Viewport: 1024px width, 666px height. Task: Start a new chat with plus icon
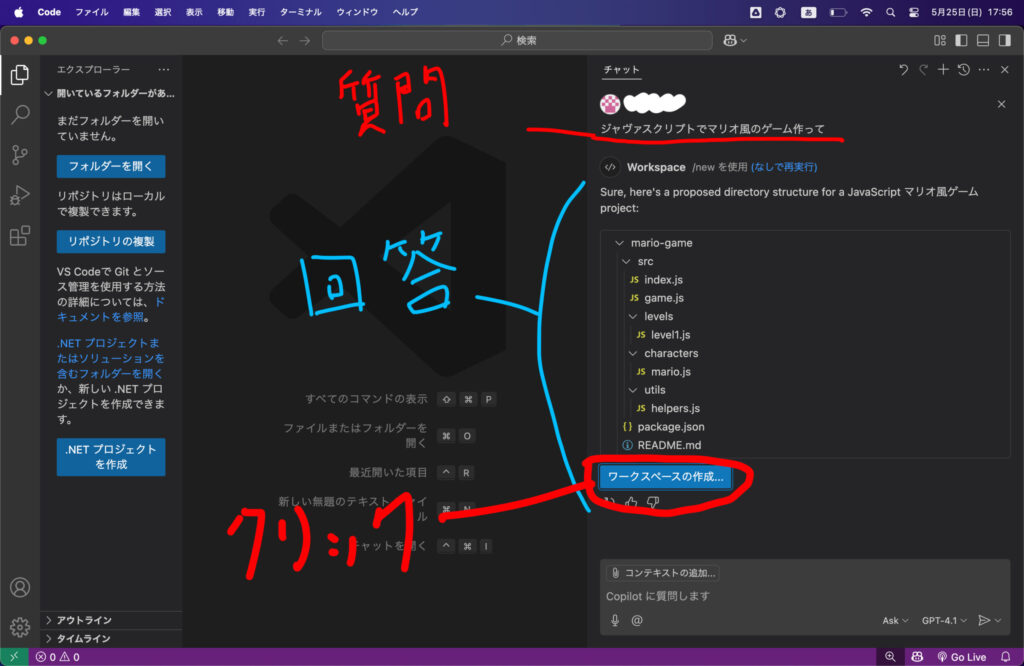pyautogui.click(x=943, y=69)
